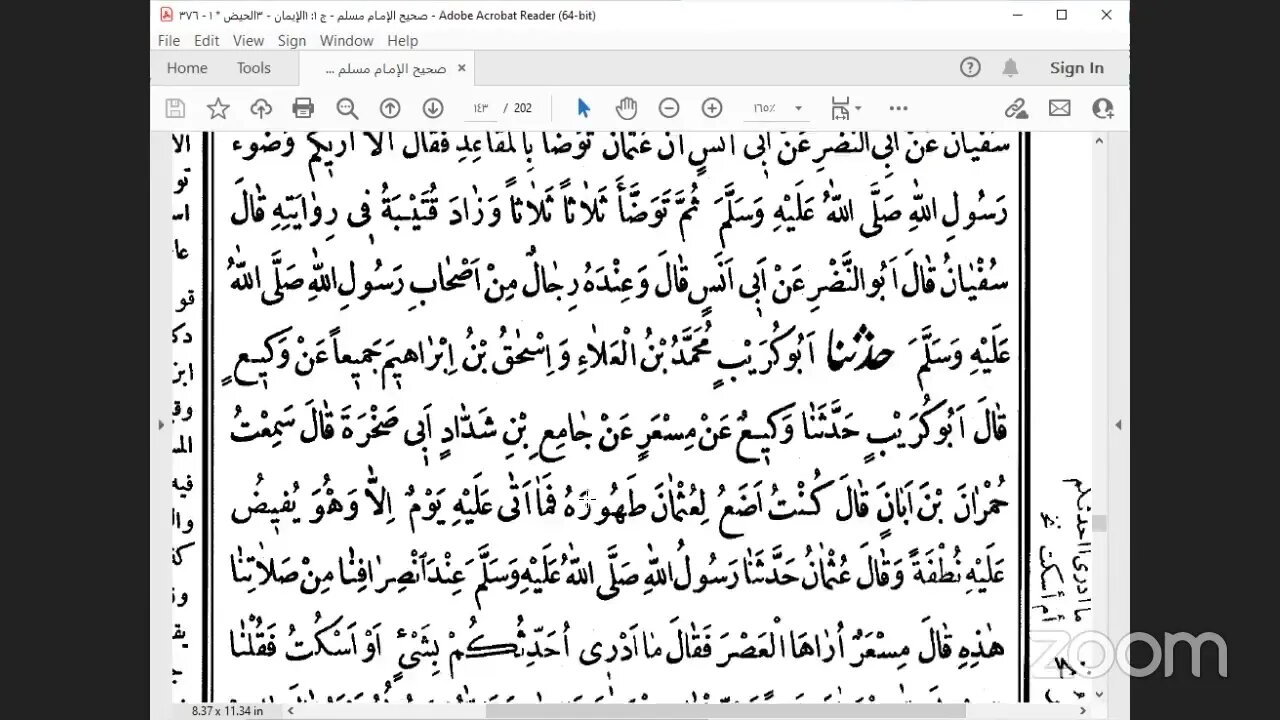Image resolution: width=1280 pixels, height=720 pixels.
Task: Go to next page arrow
Action: click(x=433, y=108)
